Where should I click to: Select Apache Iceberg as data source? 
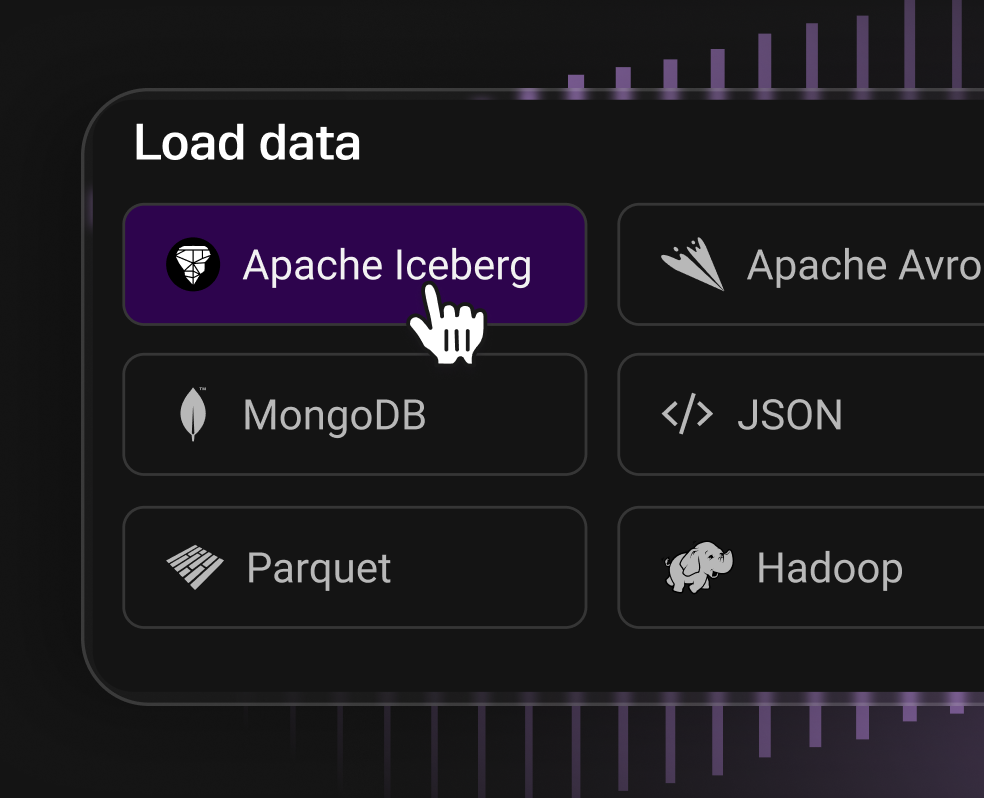coord(386,265)
